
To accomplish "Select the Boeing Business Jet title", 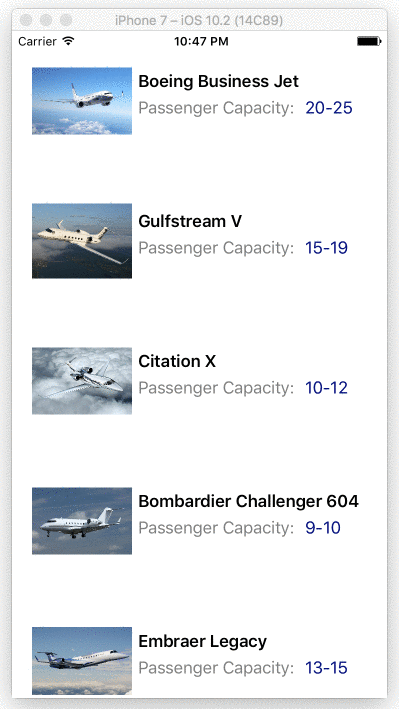I will (x=218, y=81).
